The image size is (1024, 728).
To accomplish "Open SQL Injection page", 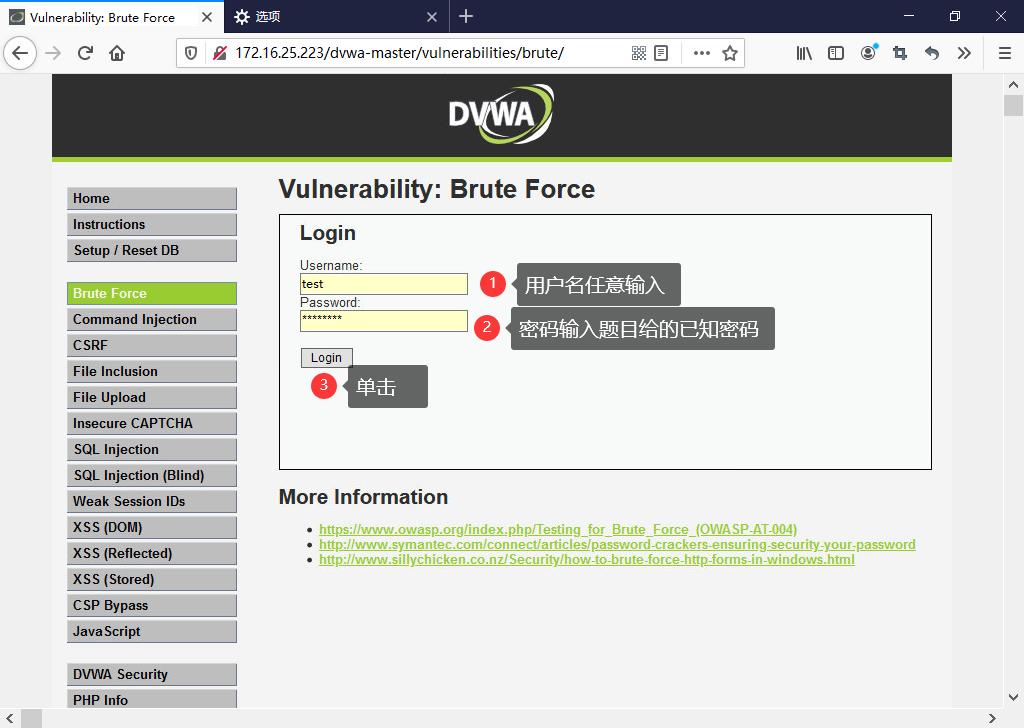I will tap(152, 450).
